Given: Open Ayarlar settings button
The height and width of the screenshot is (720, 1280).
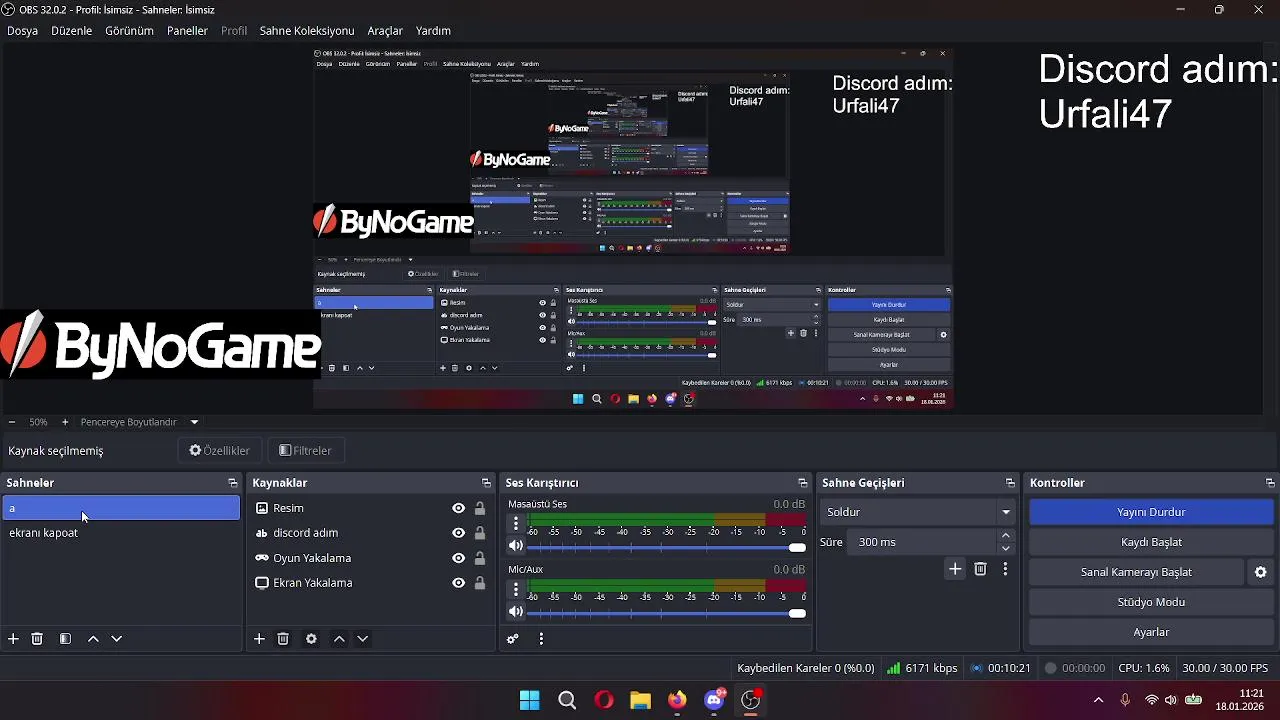Looking at the screenshot, I should point(1151,632).
